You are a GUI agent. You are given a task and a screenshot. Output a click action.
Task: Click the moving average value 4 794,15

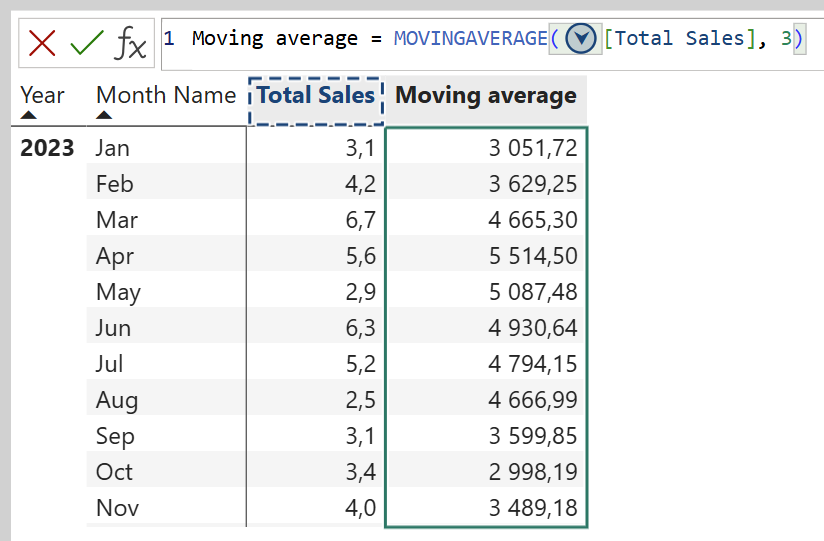pyautogui.click(x=533, y=364)
